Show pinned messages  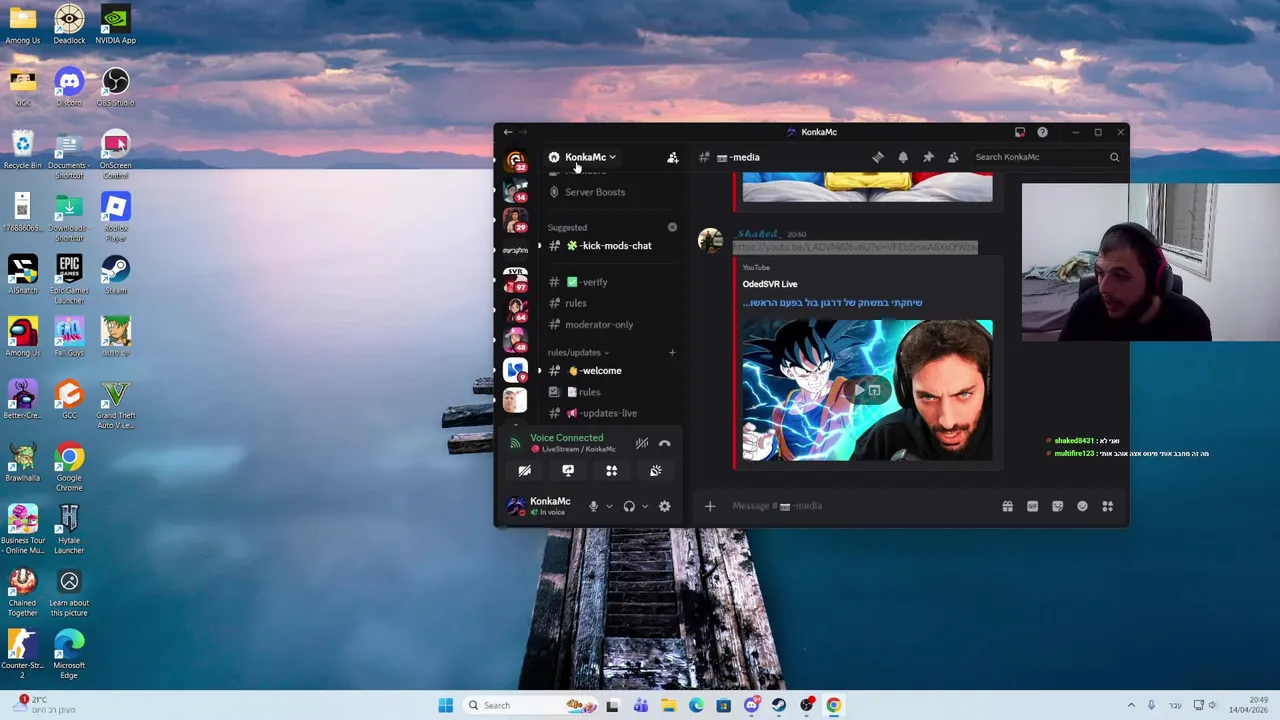(x=928, y=157)
